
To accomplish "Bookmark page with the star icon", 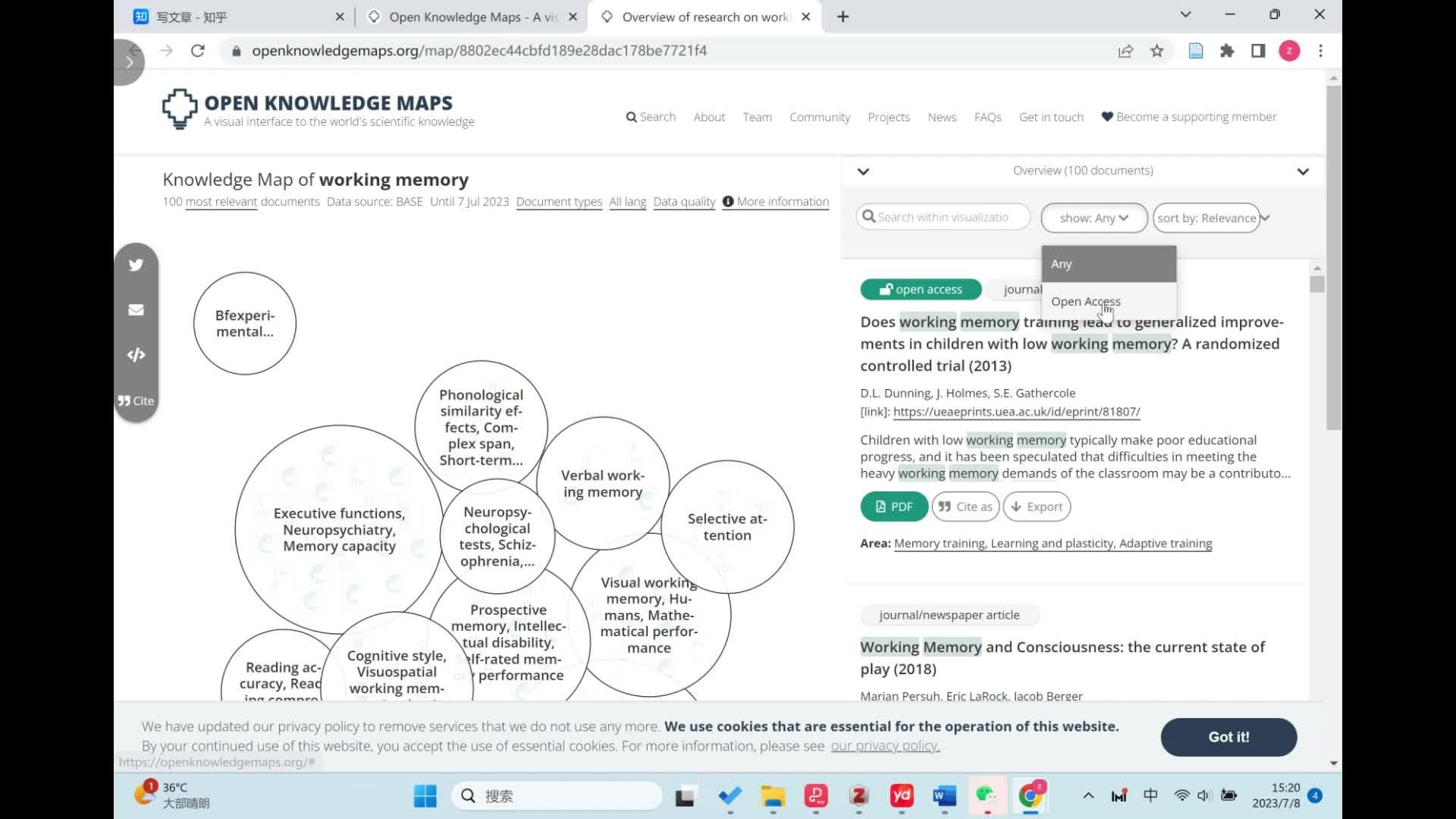I will pos(1156,51).
